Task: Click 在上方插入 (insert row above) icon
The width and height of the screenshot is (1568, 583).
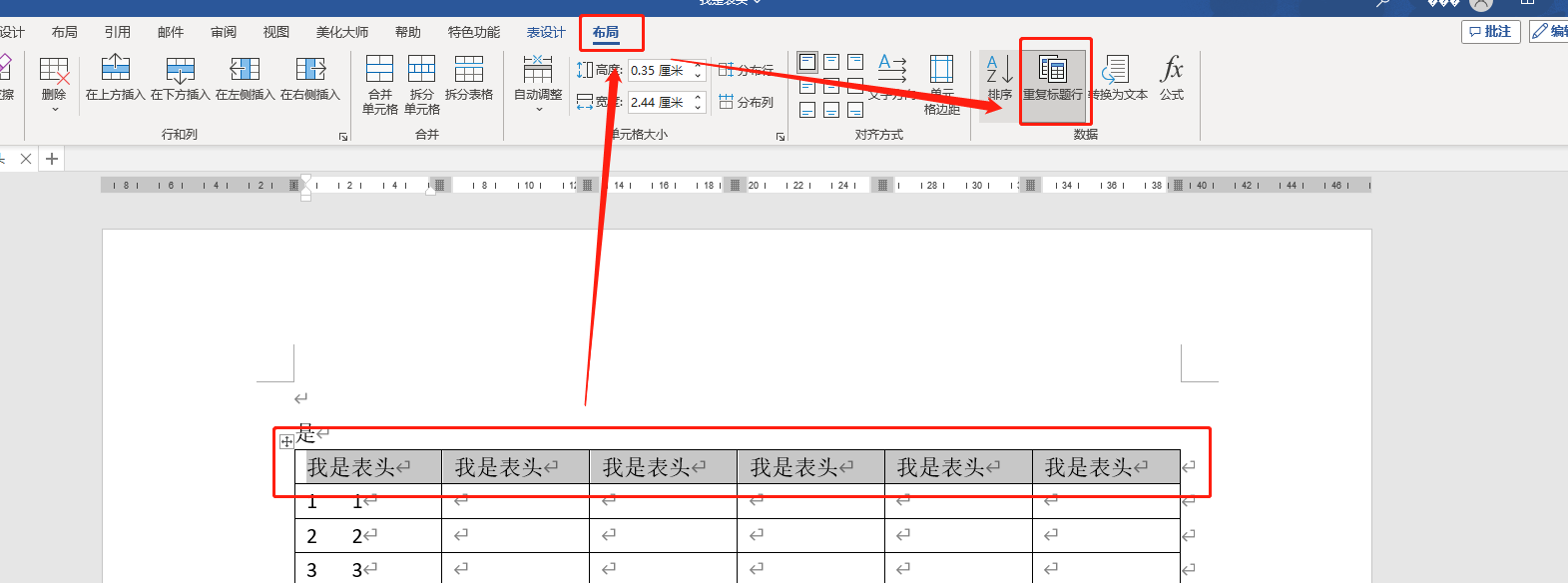Action: 116,70
